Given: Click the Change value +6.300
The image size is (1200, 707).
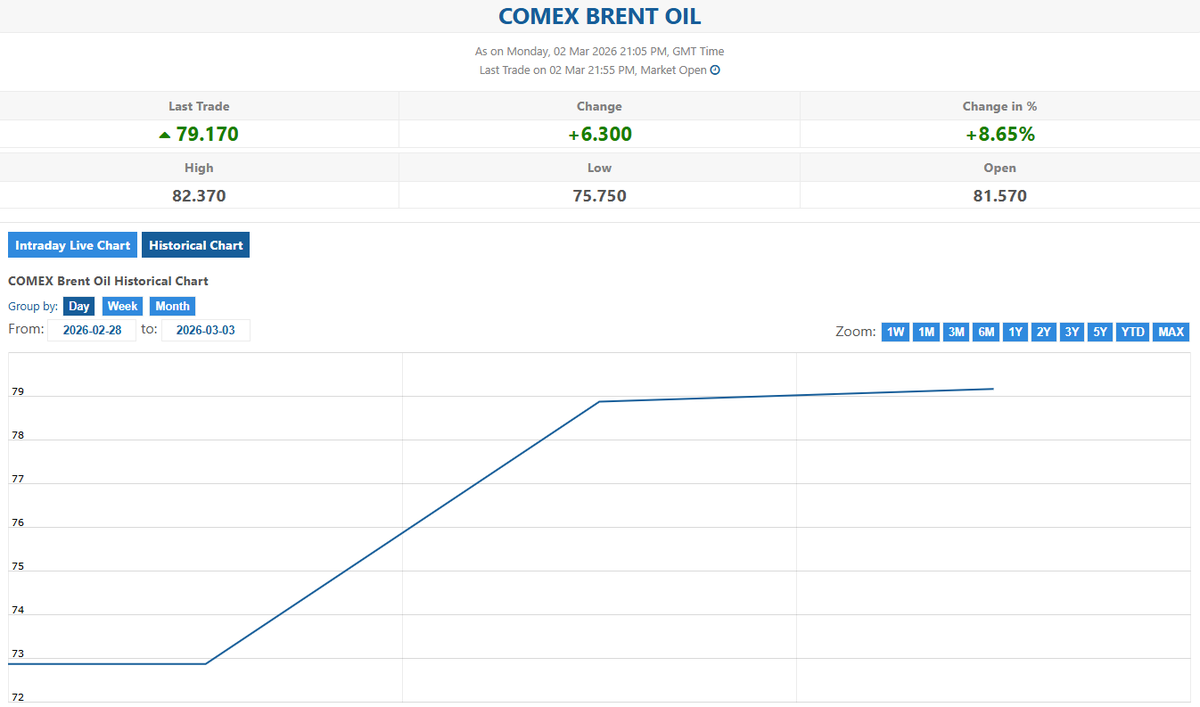Looking at the screenshot, I should click(600, 134).
